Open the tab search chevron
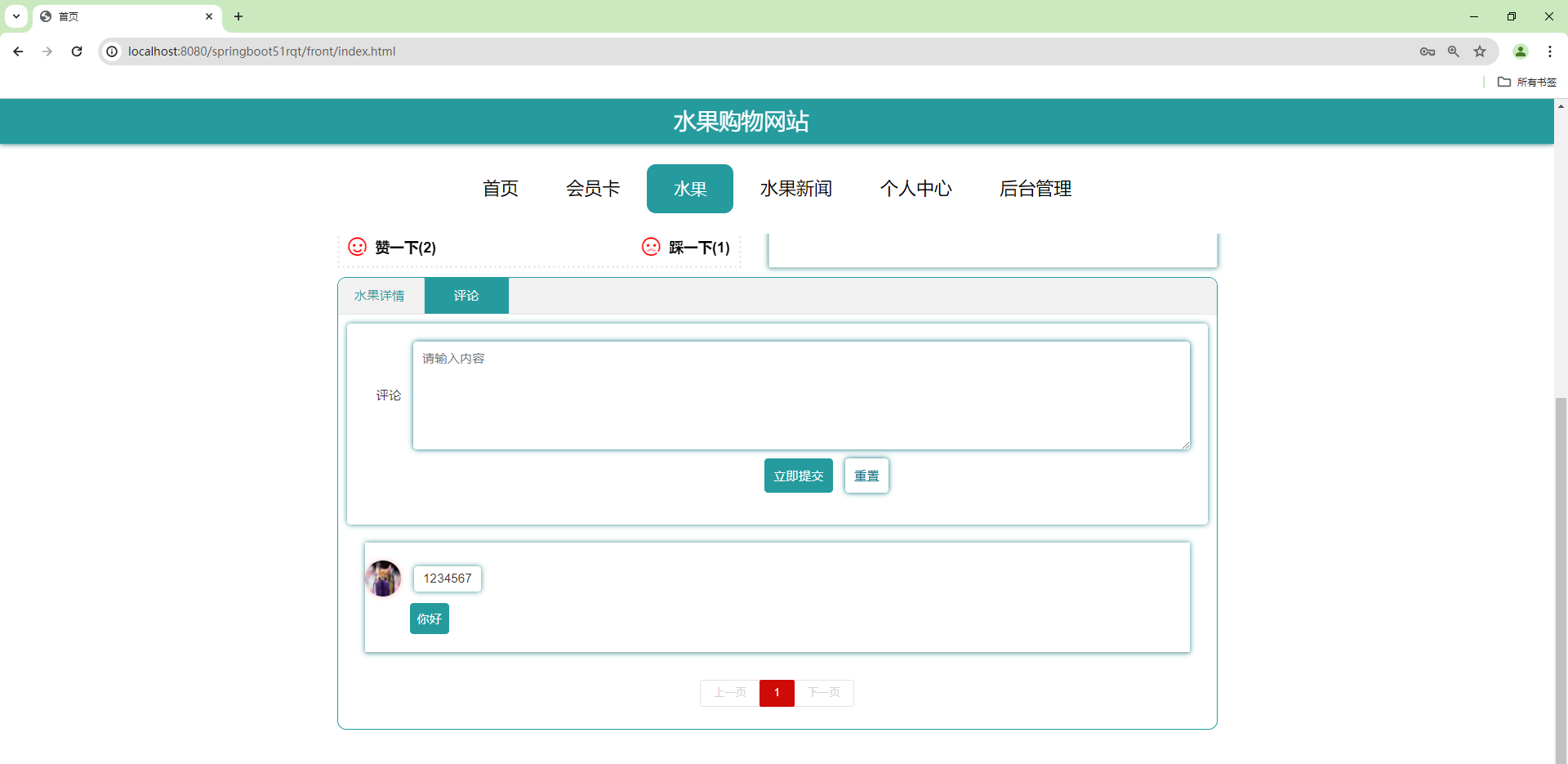Viewport: 1568px width, 764px height. tap(16, 16)
